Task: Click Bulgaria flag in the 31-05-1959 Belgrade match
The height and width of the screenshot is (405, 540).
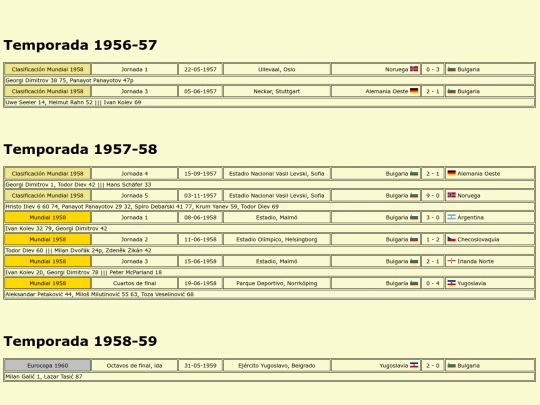Action: (x=451, y=365)
